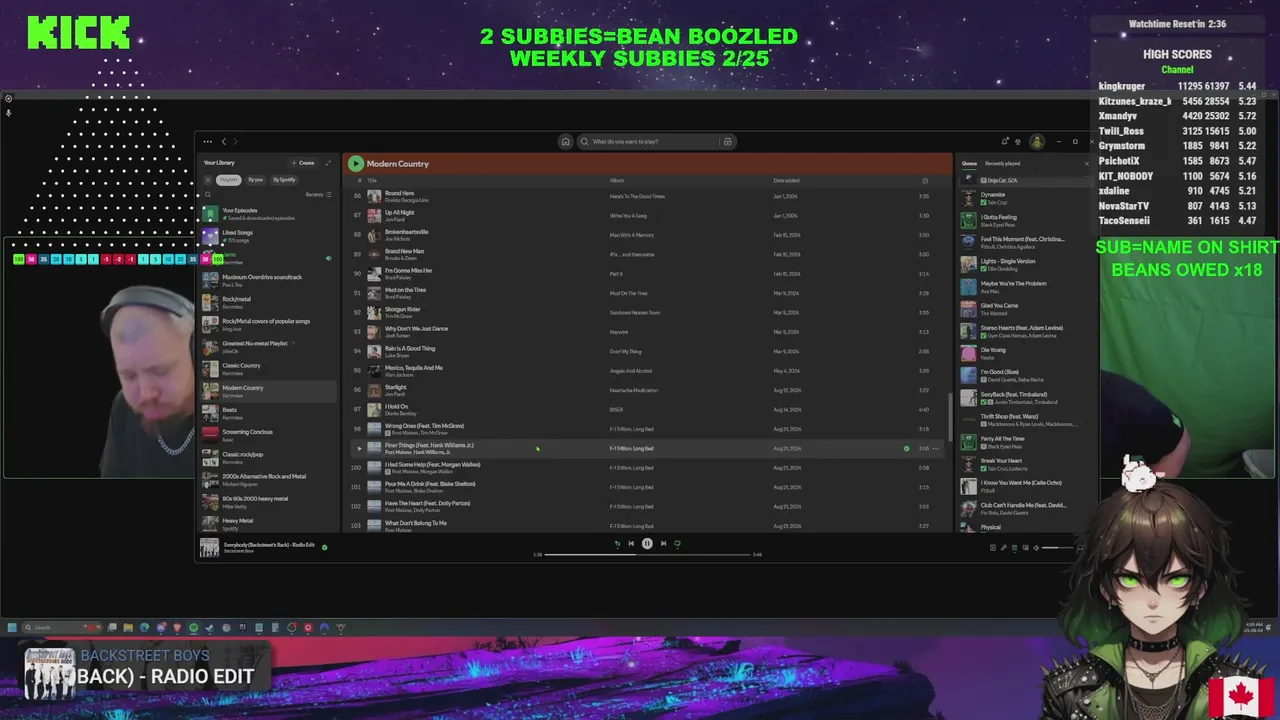This screenshot has height=720, width=1280.
Task: Sort by the Date added column header
Action: tap(786, 180)
